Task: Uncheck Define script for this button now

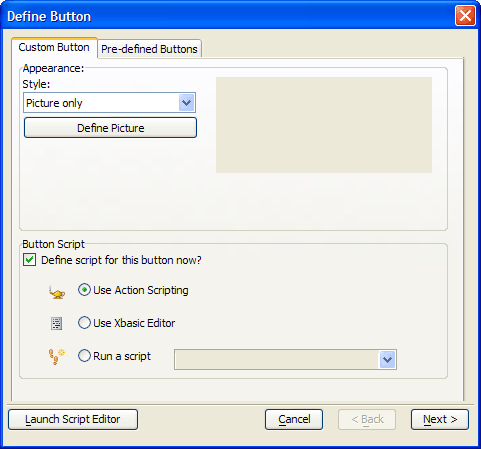Action: click(30, 260)
